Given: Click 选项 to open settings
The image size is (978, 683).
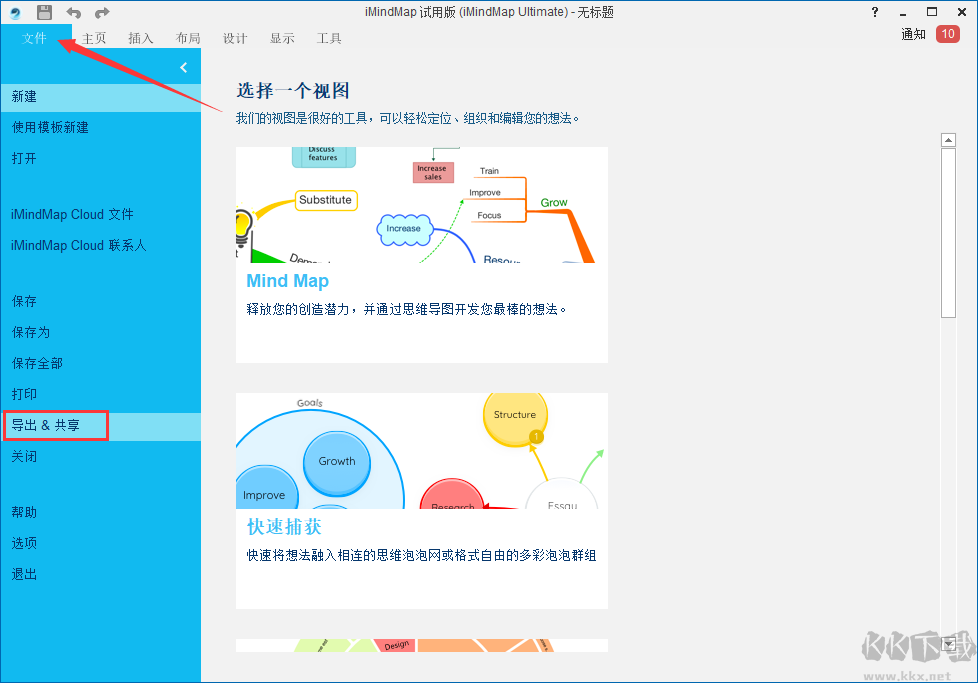Looking at the screenshot, I should pos(24,542).
